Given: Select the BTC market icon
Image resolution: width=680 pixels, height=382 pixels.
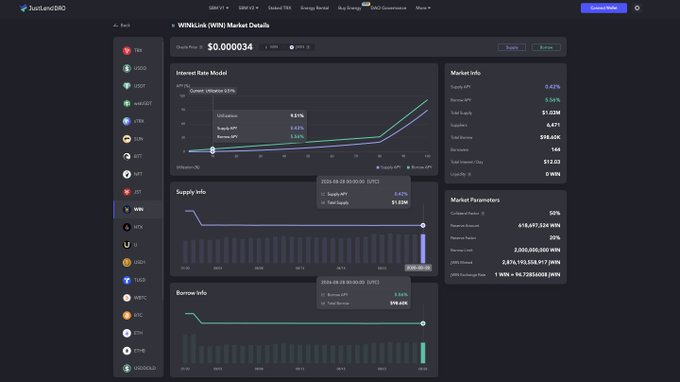Looking at the screenshot, I should click(x=127, y=315).
